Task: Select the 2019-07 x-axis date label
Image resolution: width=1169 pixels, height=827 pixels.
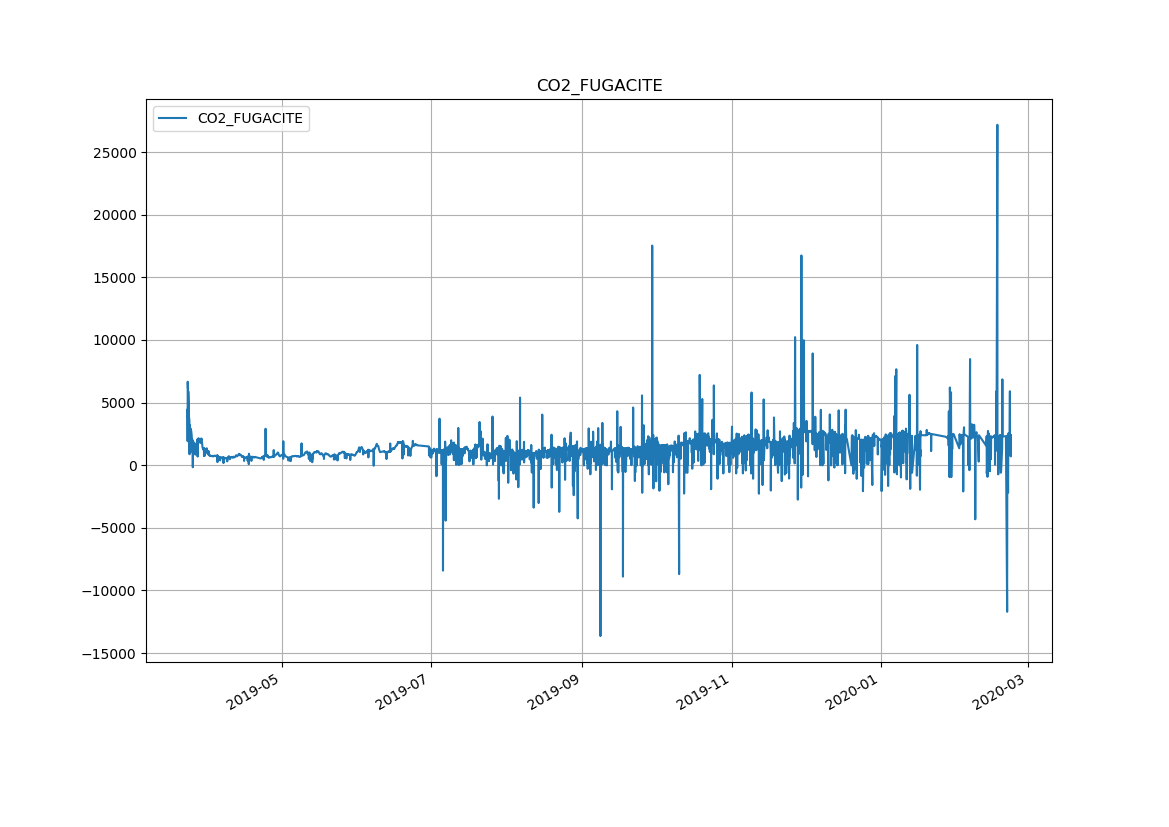Action: (405, 690)
